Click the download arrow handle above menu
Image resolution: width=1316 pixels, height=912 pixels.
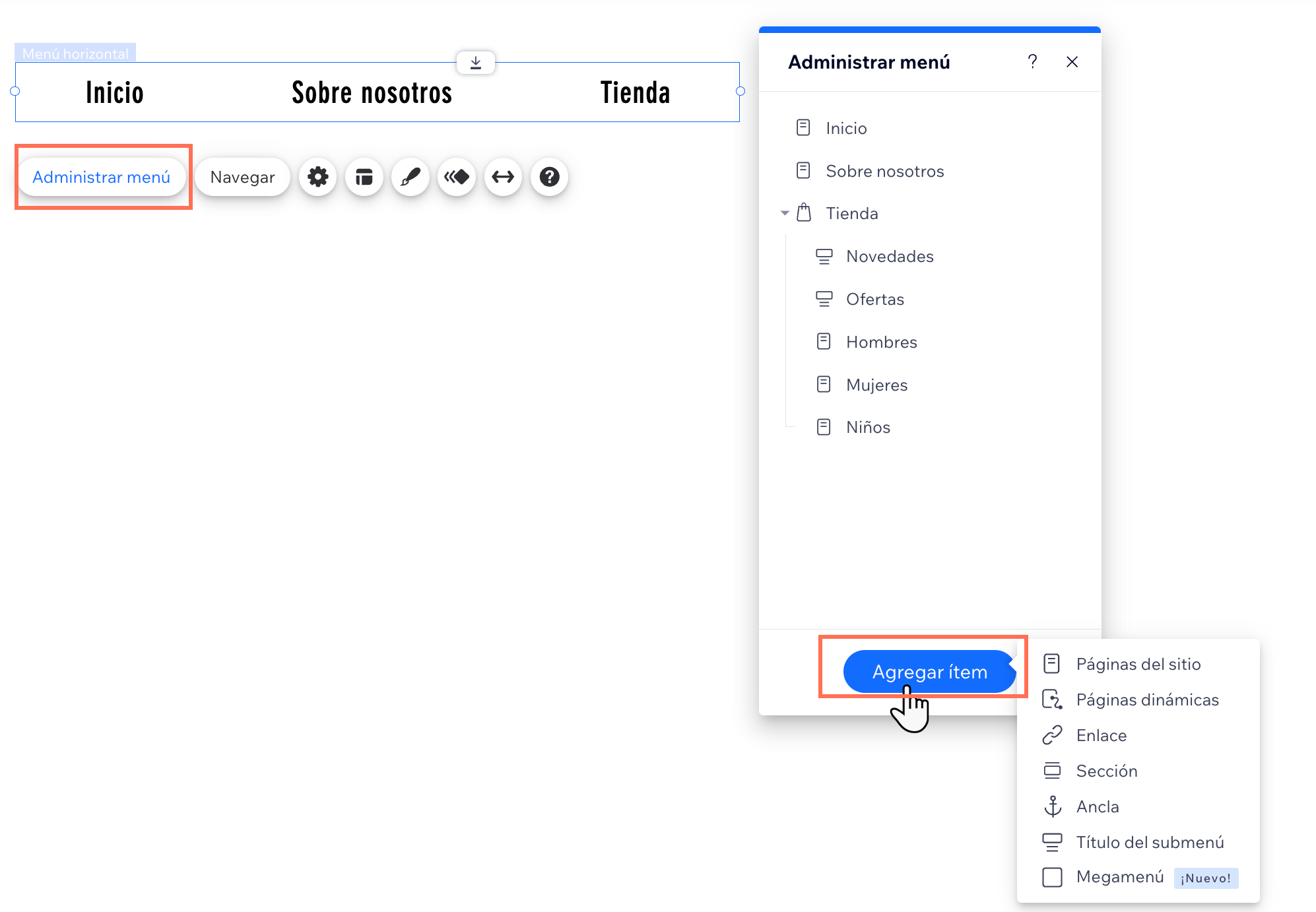point(476,63)
